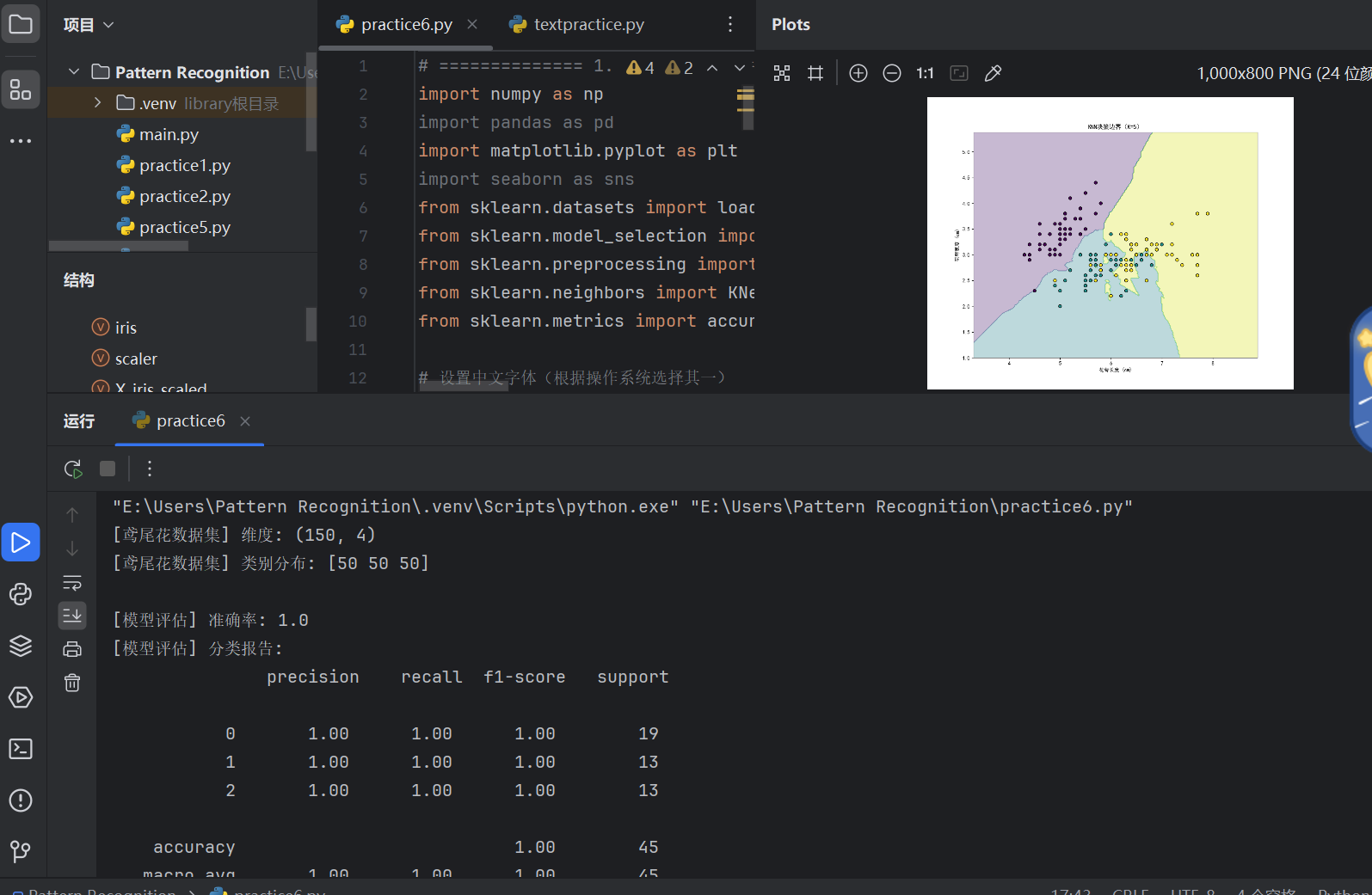The width and height of the screenshot is (1372, 895).
Task: Click the Run panel title label
Action: coord(79,420)
